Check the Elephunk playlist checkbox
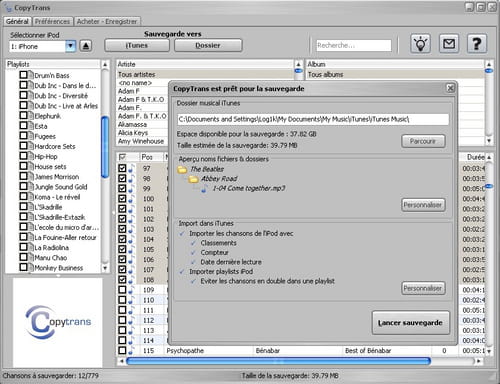The width and height of the screenshot is (500, 384). (23, 115)
